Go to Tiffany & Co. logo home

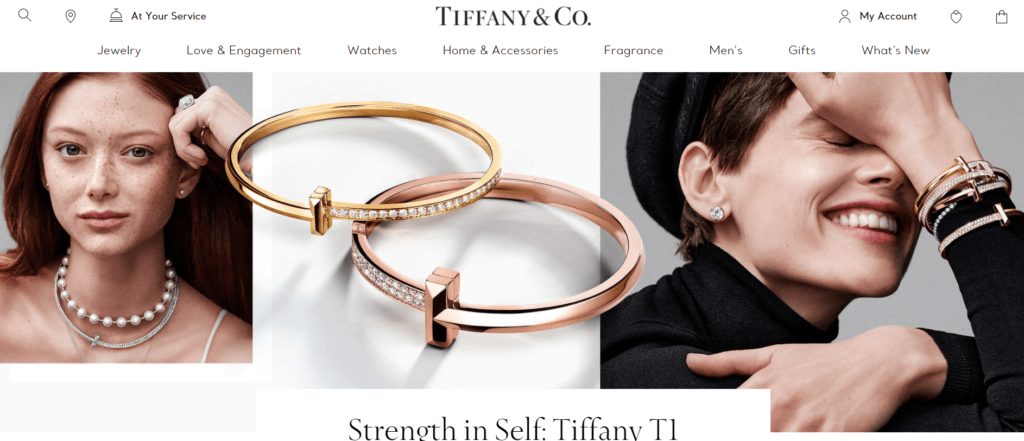pyautogui.click(x=513, y=16)
